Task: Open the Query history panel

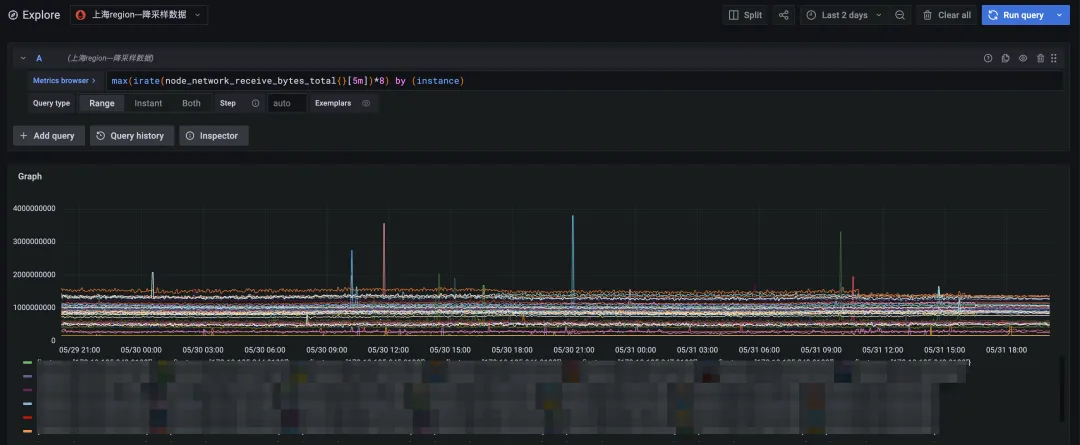Action: coord(130,135)
